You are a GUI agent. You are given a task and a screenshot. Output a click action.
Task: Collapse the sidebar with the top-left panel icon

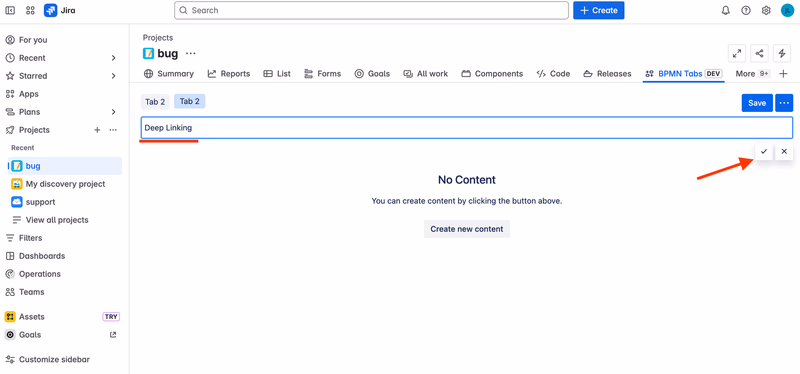[10, 10]
